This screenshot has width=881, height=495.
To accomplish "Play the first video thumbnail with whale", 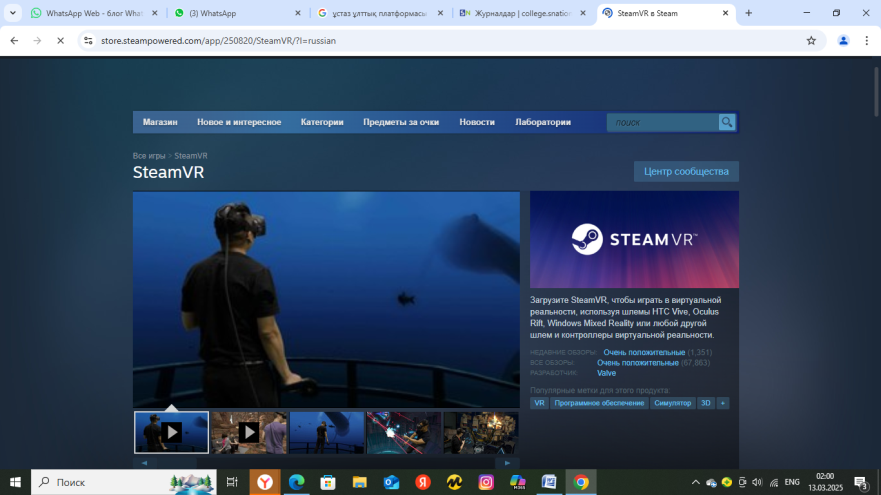I will pyautogui.click(x=171, y=432).
